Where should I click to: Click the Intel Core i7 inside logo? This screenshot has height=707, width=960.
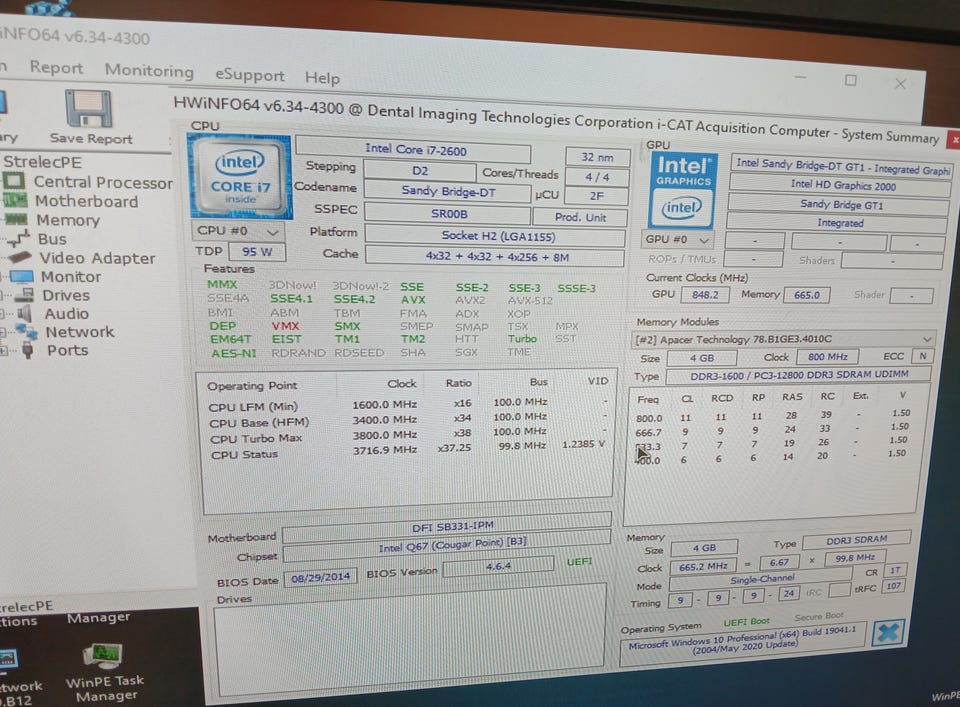tap(240, 177)
